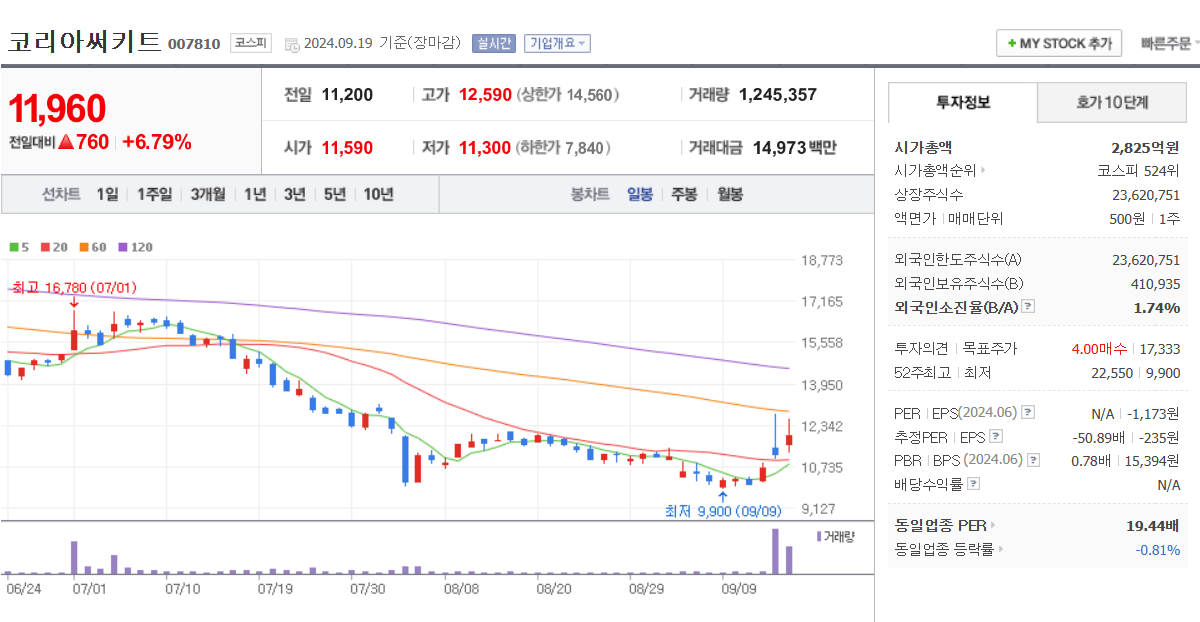Expand the 기업개요 dropdown
Viewport: 1200px width, 622px height.
[557, 43]
